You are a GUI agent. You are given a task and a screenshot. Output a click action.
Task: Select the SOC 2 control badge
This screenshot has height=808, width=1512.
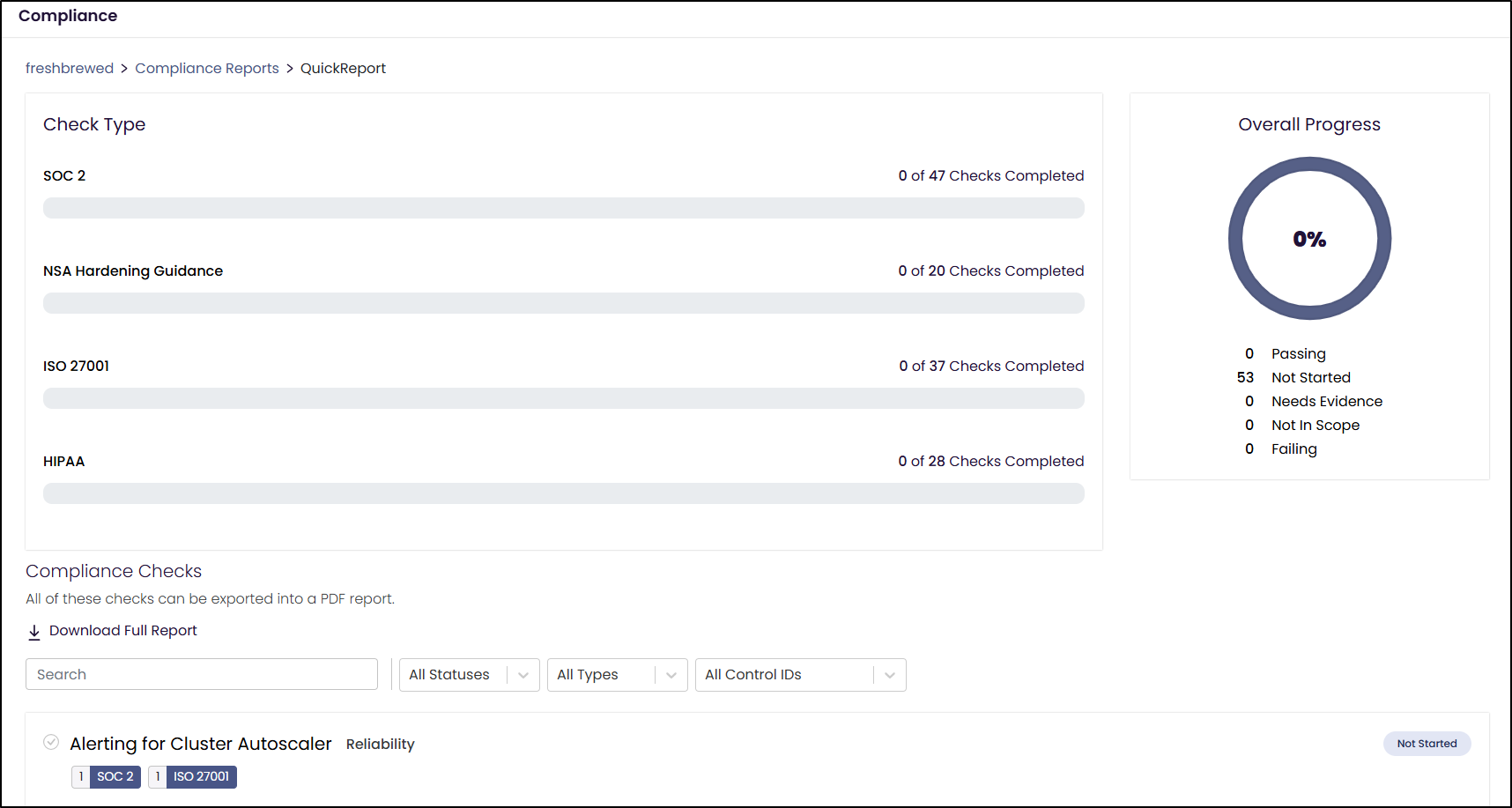coord(115,777)
